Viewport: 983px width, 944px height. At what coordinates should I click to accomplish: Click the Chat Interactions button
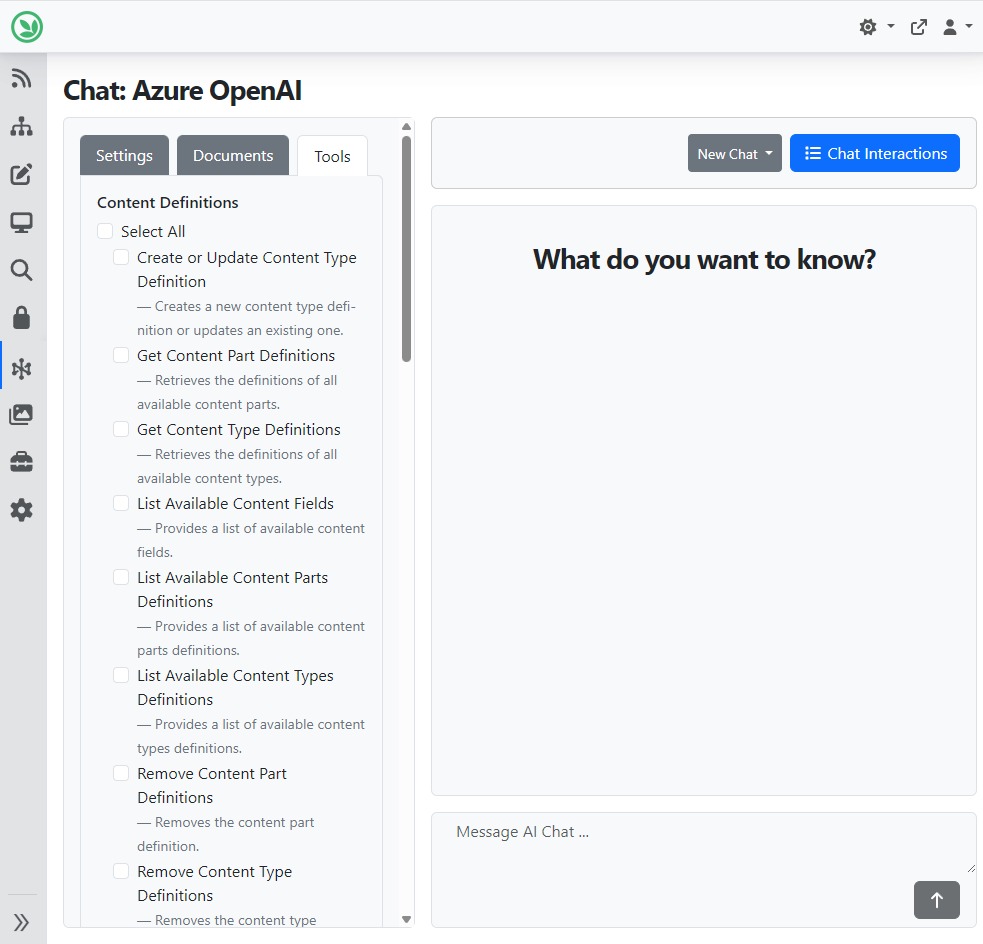(x=875, y=153)
